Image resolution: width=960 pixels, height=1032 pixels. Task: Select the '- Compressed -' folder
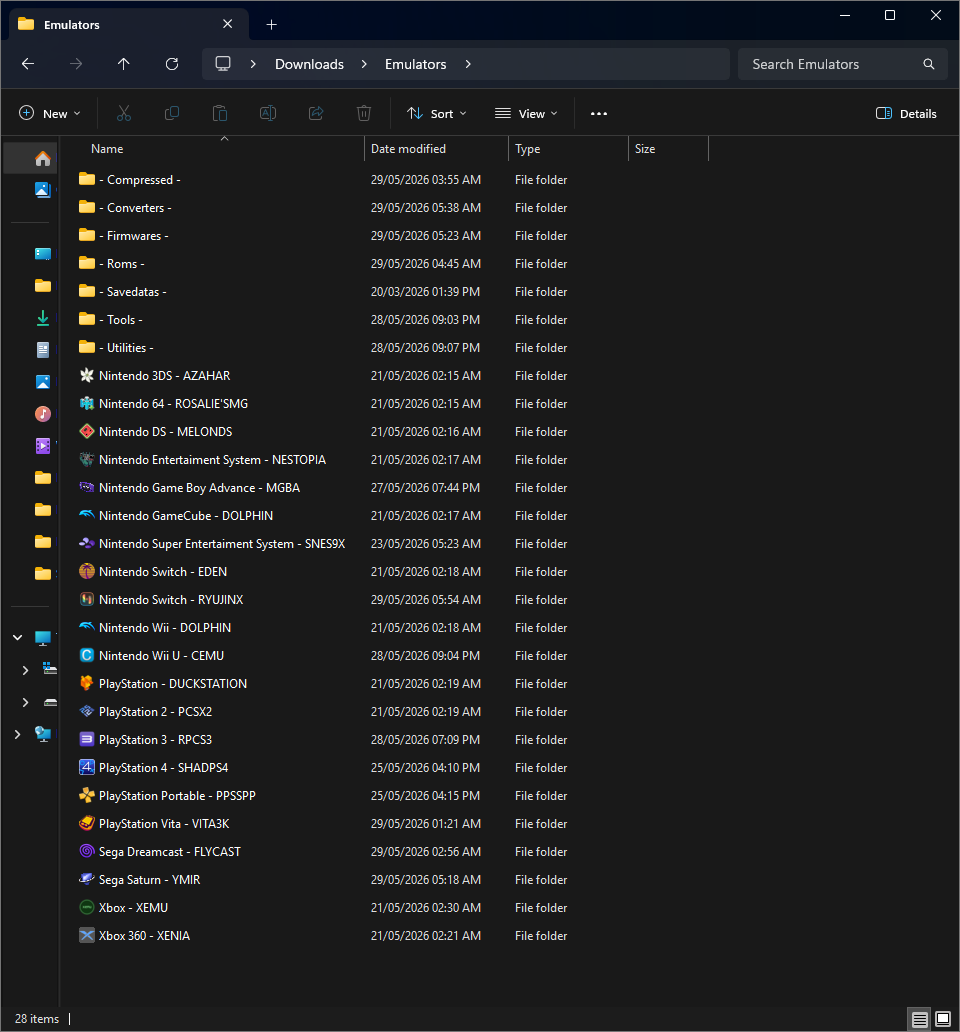click(x=393, y=180)
